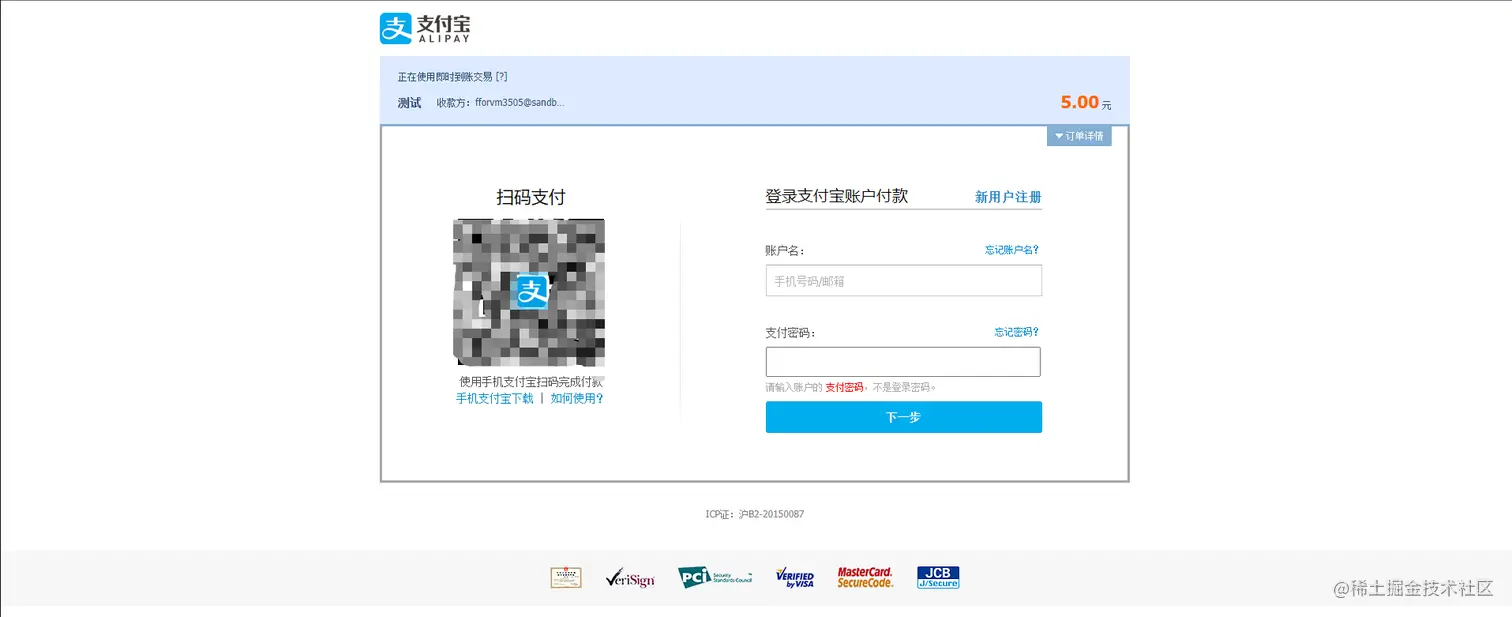Open 新用户注册 new user registration

pyautogui.click(x=1008, y=197)
